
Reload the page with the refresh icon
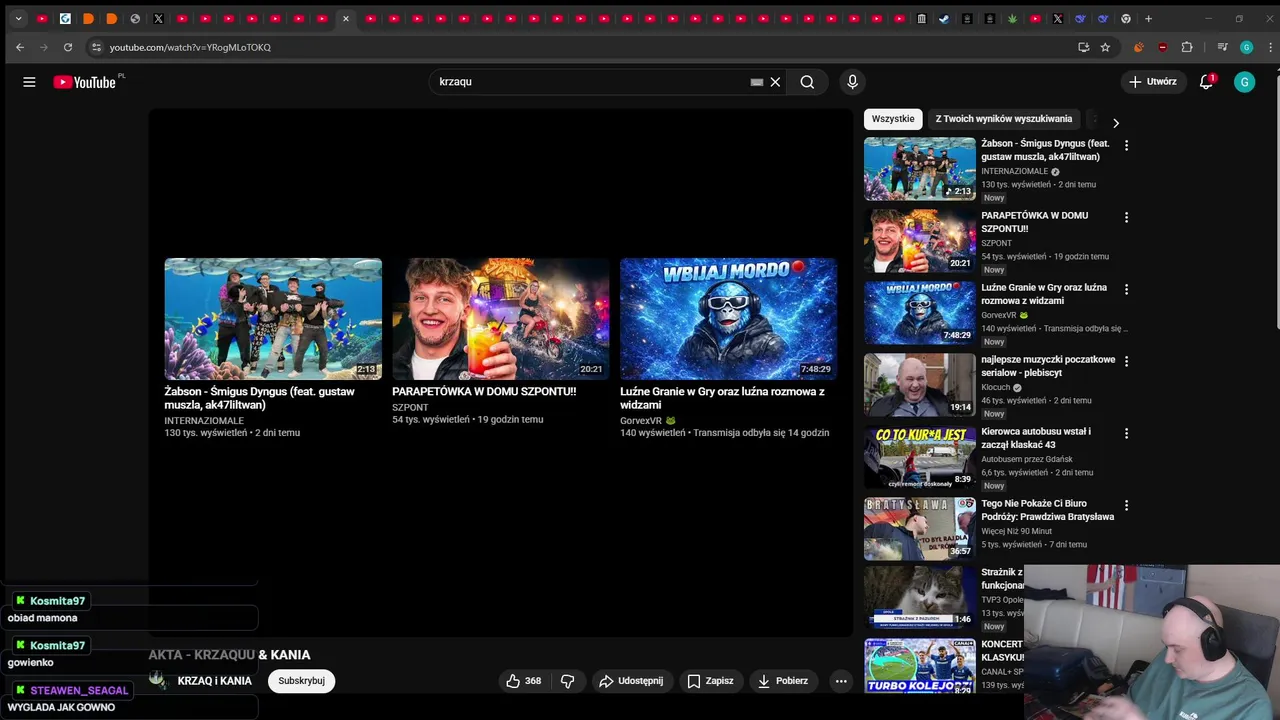click(68, 47)
